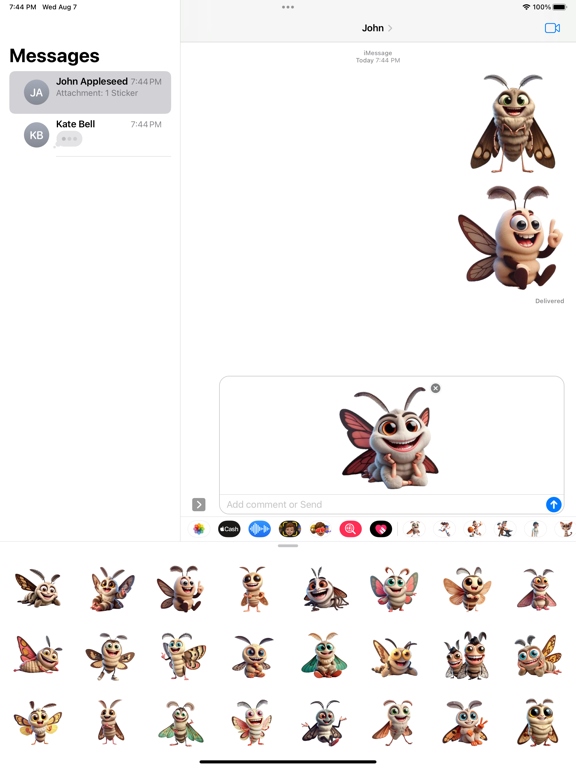The image size is (576, 768).
Task: Open the Kate Bell conversation
Action: [x=90, y=135]
